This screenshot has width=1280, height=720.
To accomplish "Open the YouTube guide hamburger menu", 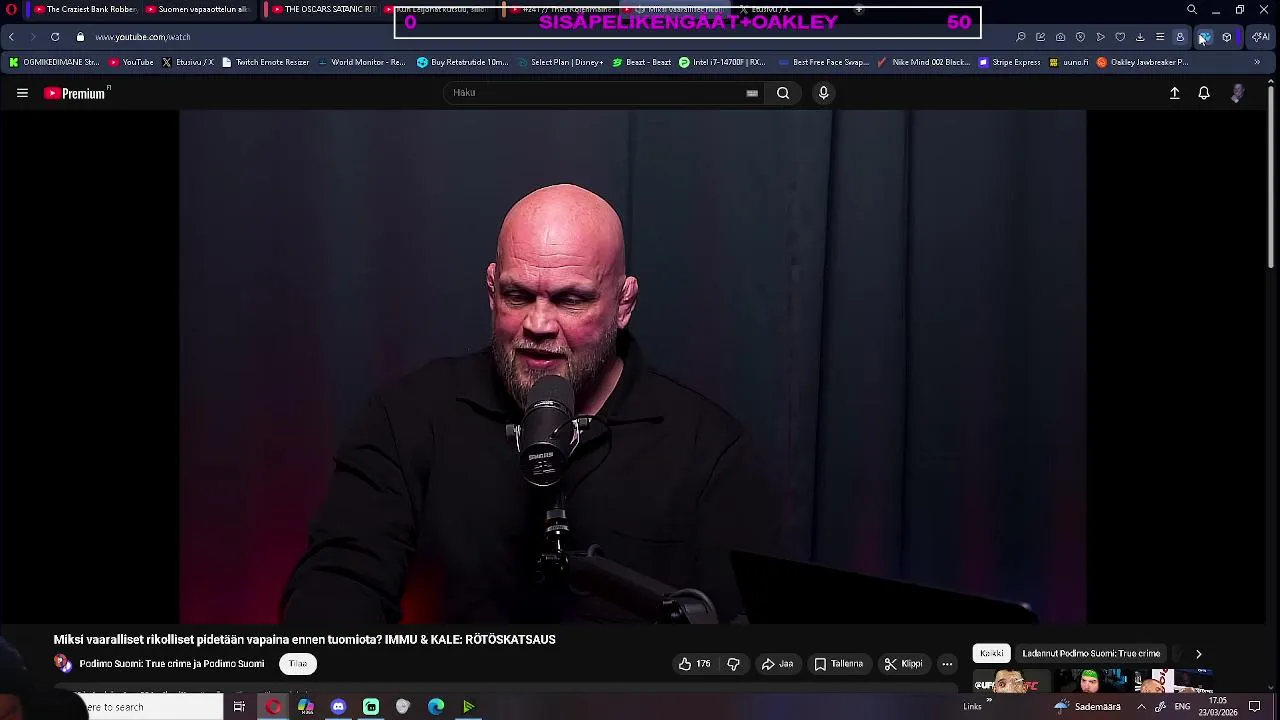I will point(22,93).
